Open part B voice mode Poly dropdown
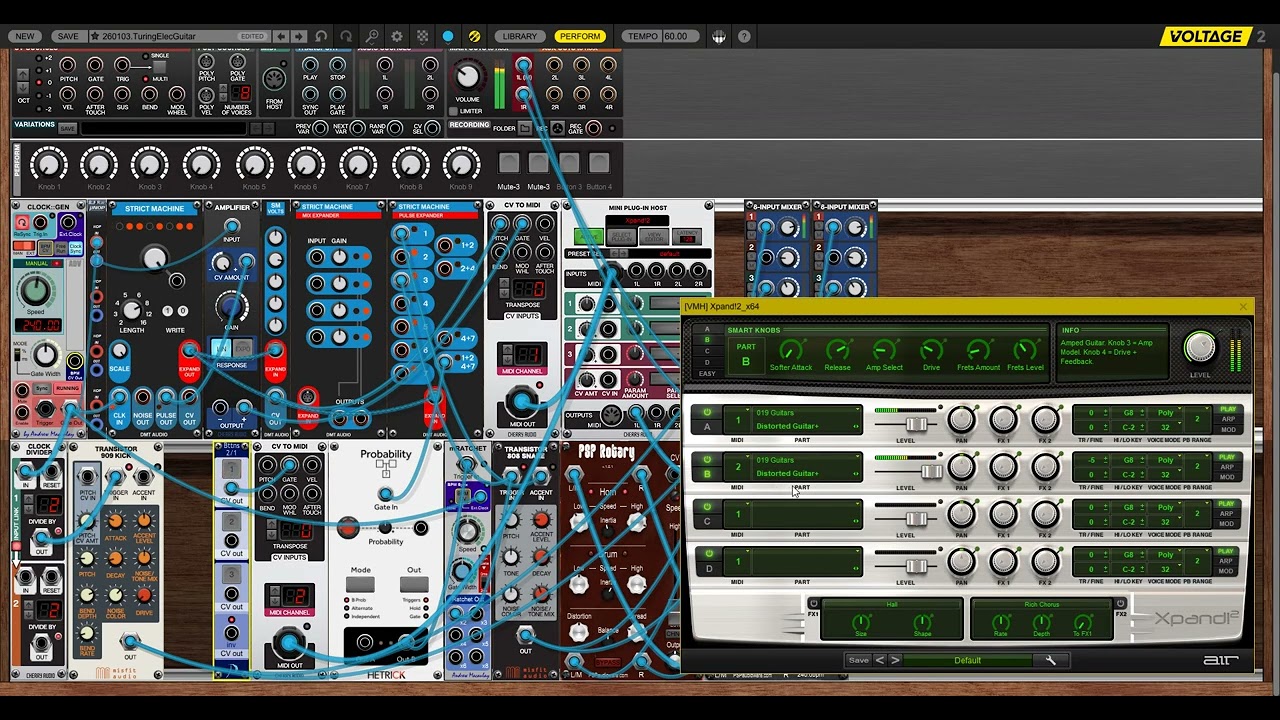The image size is (1280, 720). (x=1165, y=460)
